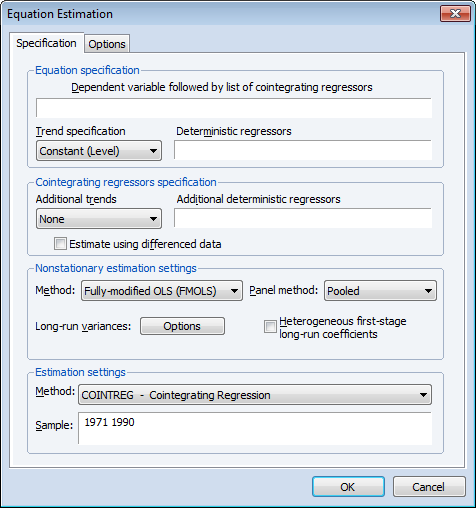The image size is (476, 508).
Task: Click the arrow on Trend specification combo box
Action: click(x=153, y=151)
